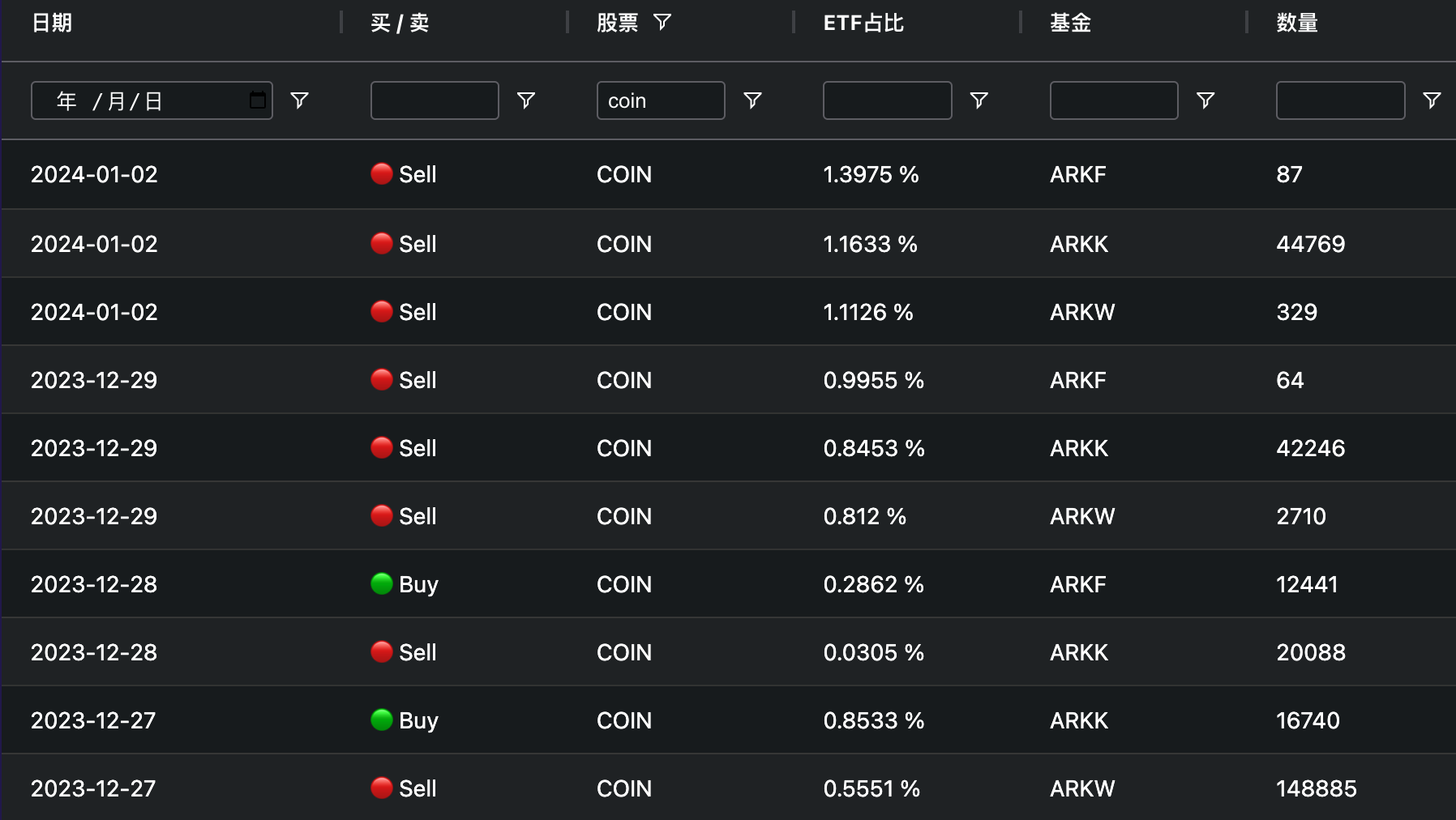Click the filter icon beside the coin input
The width and height of the screenshot is (1456, 820).
coord(754,100)
